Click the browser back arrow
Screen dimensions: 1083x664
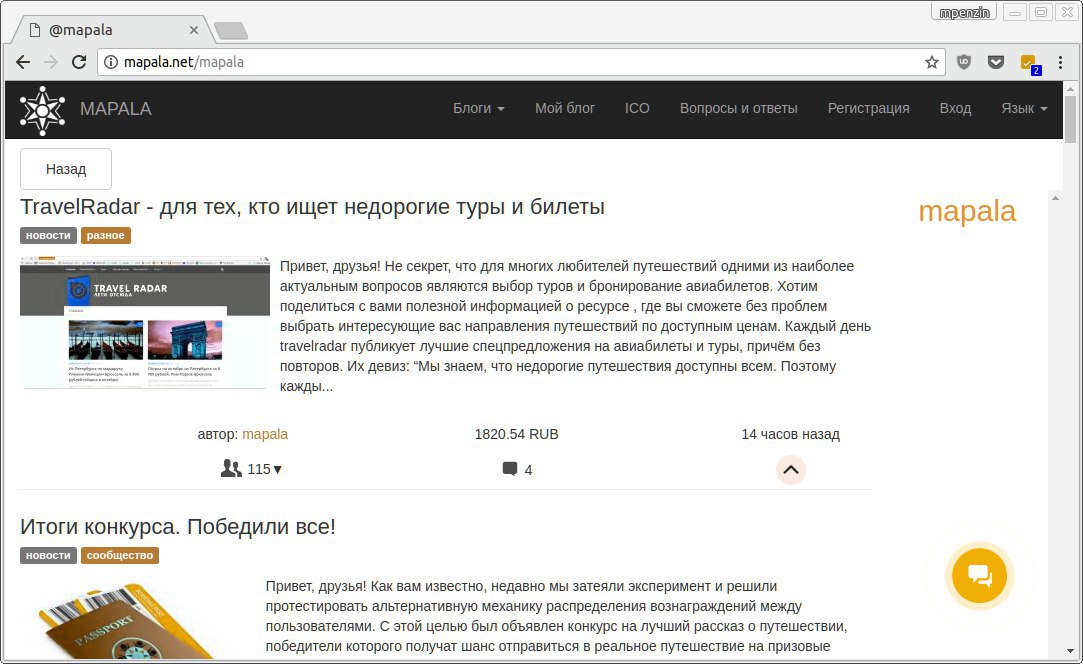pyautogui.click(x=23, y=62)
